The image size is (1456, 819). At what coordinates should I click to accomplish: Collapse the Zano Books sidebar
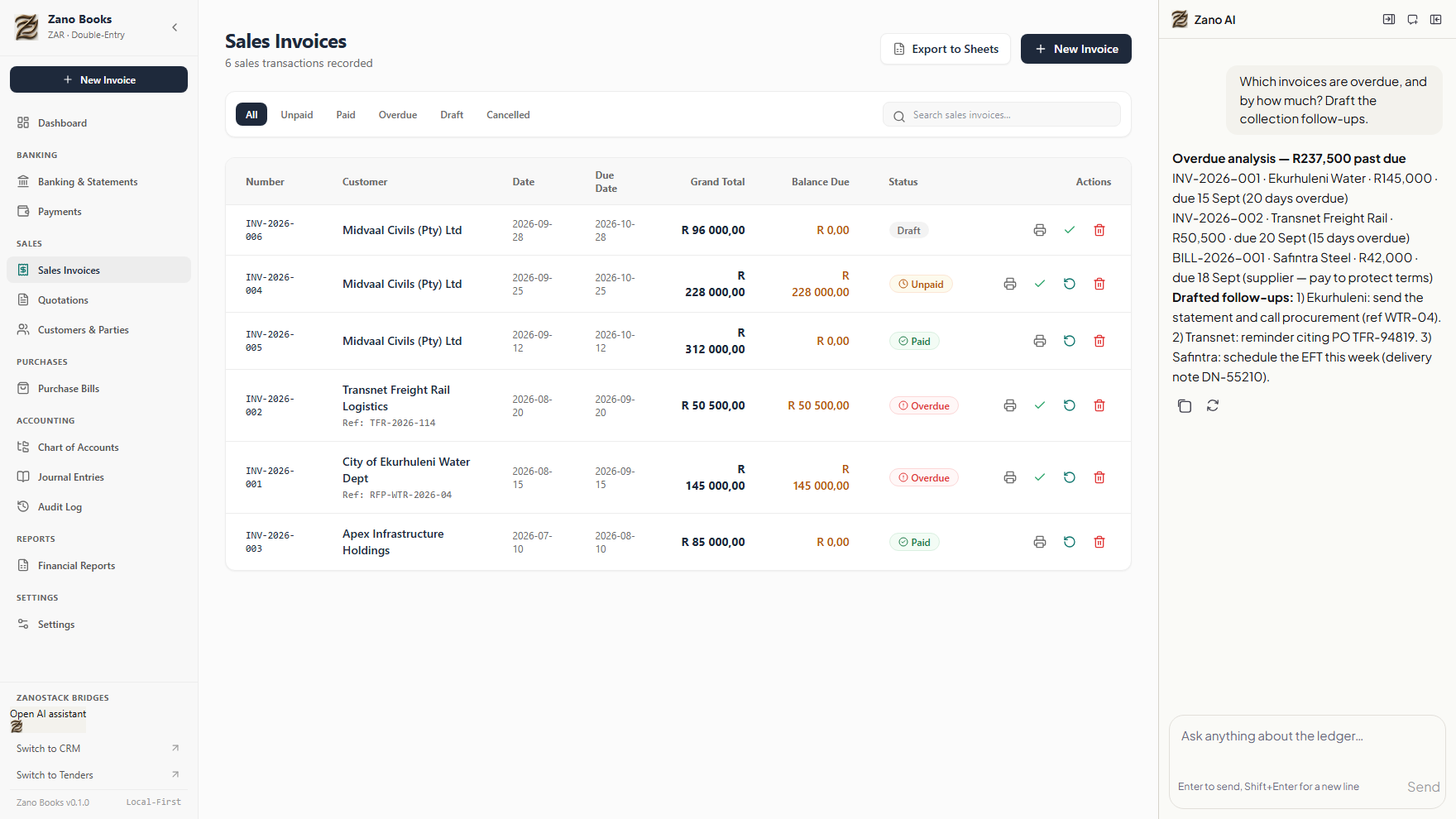pyautogui.click(x=175, y=27)
